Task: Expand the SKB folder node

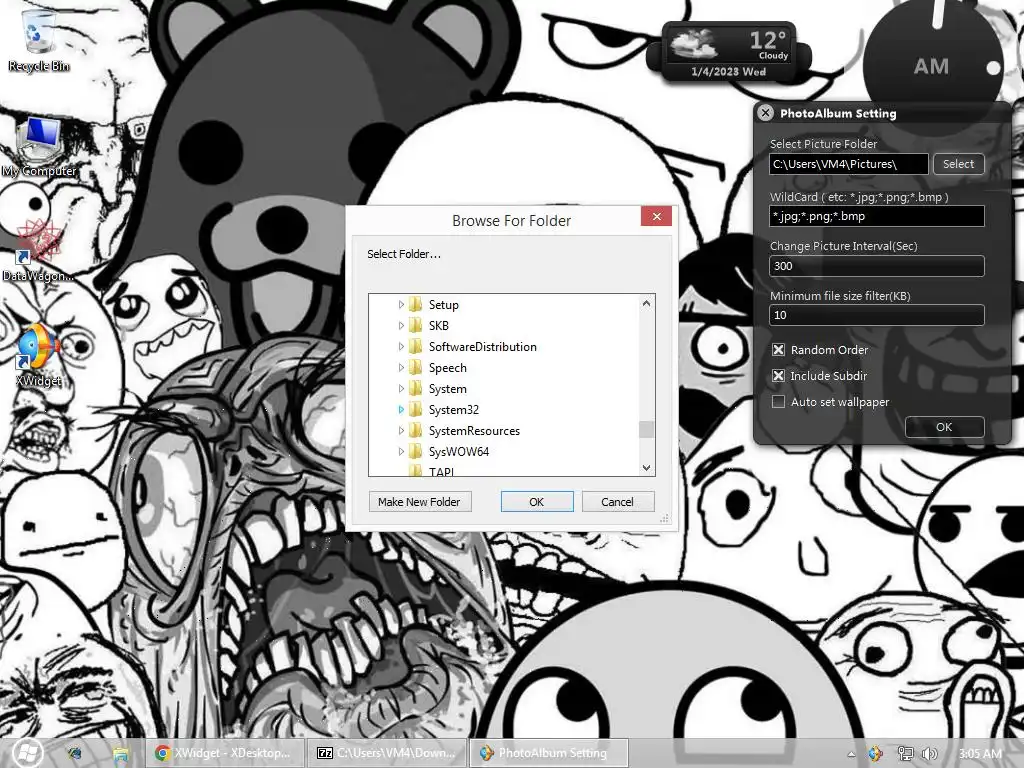Action: (401, 326)
